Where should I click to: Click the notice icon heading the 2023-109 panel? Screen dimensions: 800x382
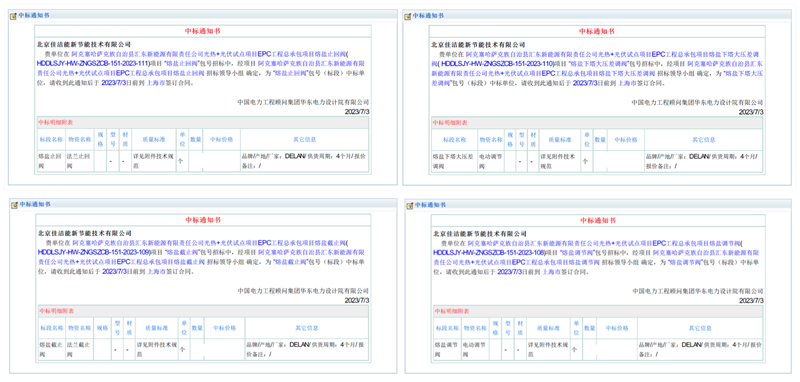click(14, 205)
